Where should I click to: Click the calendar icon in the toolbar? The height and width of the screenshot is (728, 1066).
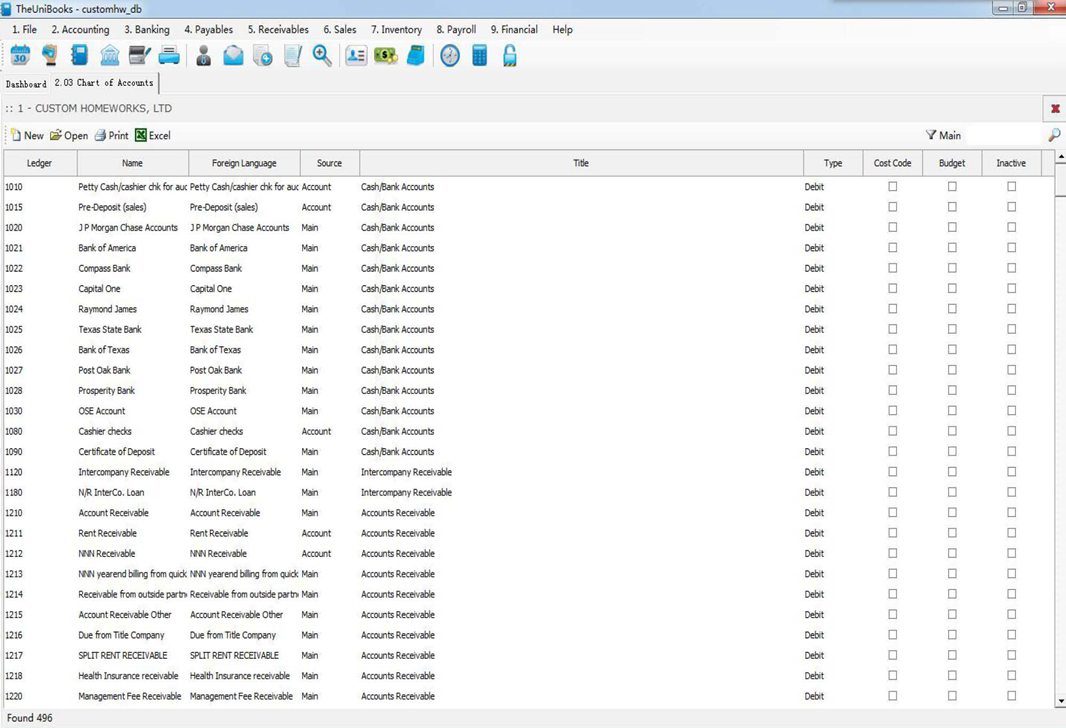pyautogui.click(x=20, y=56)
